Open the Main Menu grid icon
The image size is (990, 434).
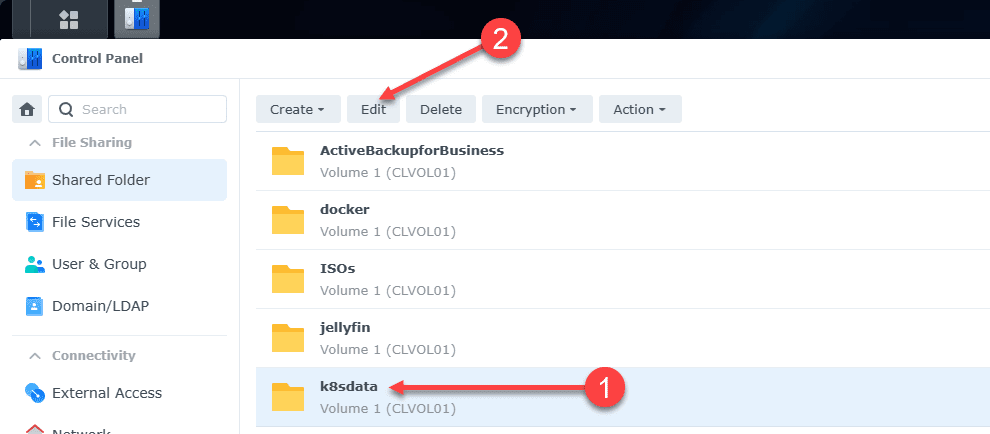tap(69, 19)
